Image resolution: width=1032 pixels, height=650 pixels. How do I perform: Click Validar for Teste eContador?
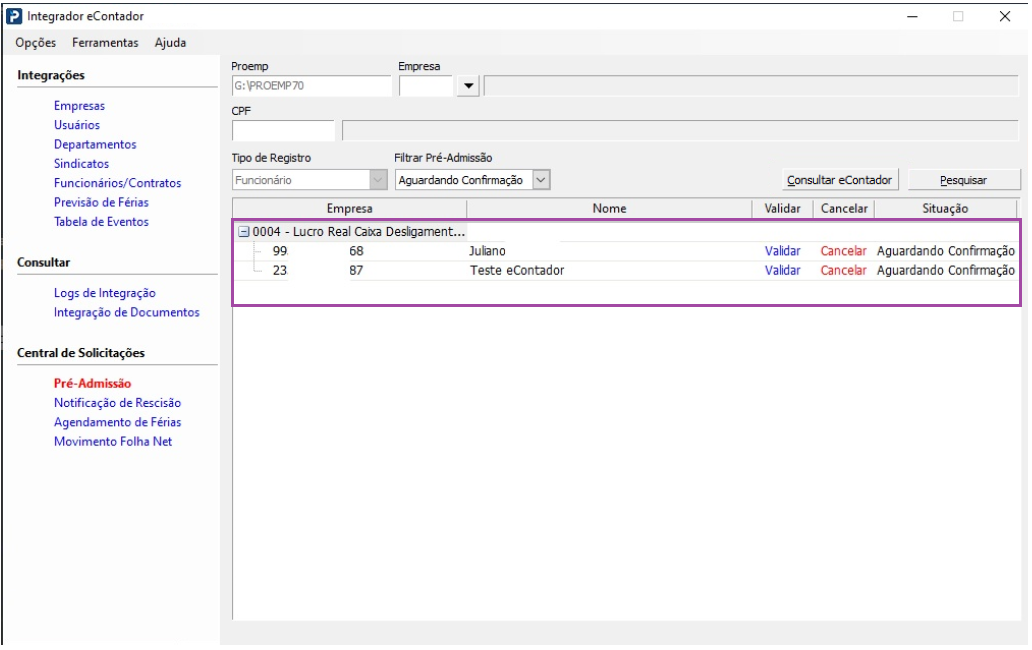[x=783, y=270]
